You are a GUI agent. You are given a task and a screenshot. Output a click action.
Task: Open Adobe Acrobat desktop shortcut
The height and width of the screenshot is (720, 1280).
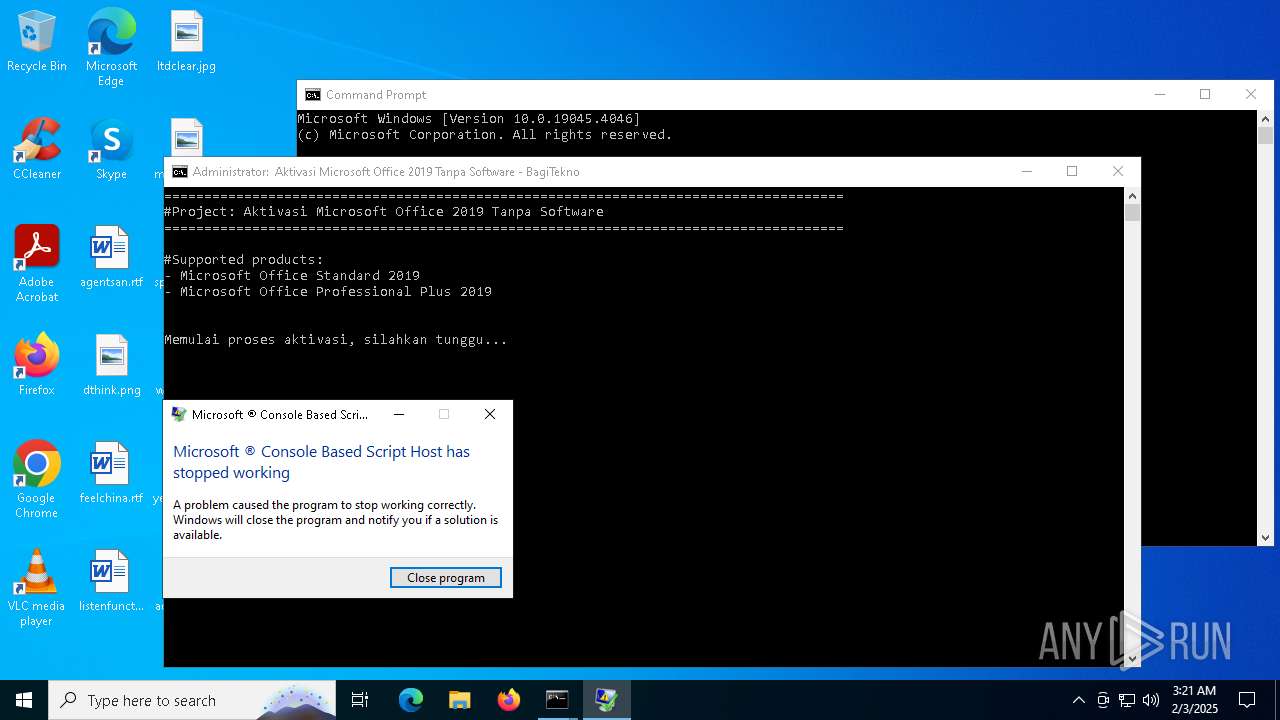click(37, 264)
